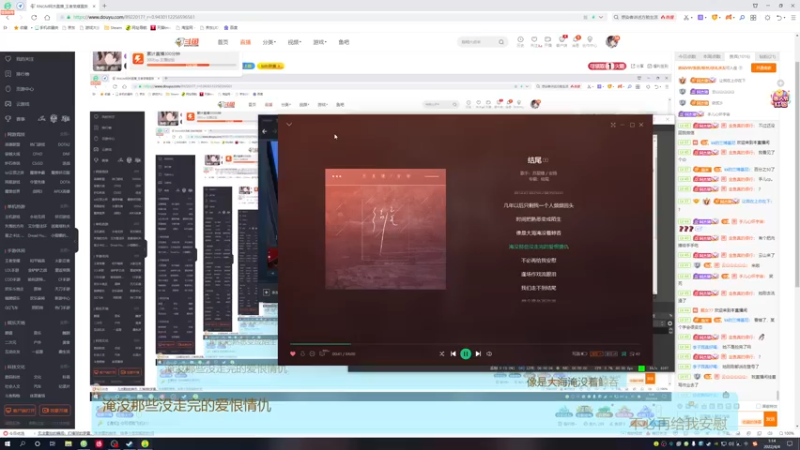
Task: Click the orange send button in chat
Action: 770,419
